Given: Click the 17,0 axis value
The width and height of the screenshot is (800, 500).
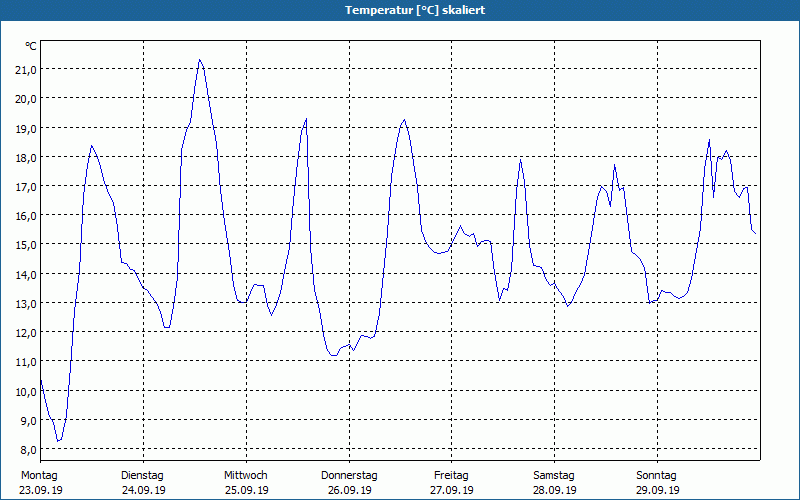Looking at the screenshot, I should click(x=26, y=187).
